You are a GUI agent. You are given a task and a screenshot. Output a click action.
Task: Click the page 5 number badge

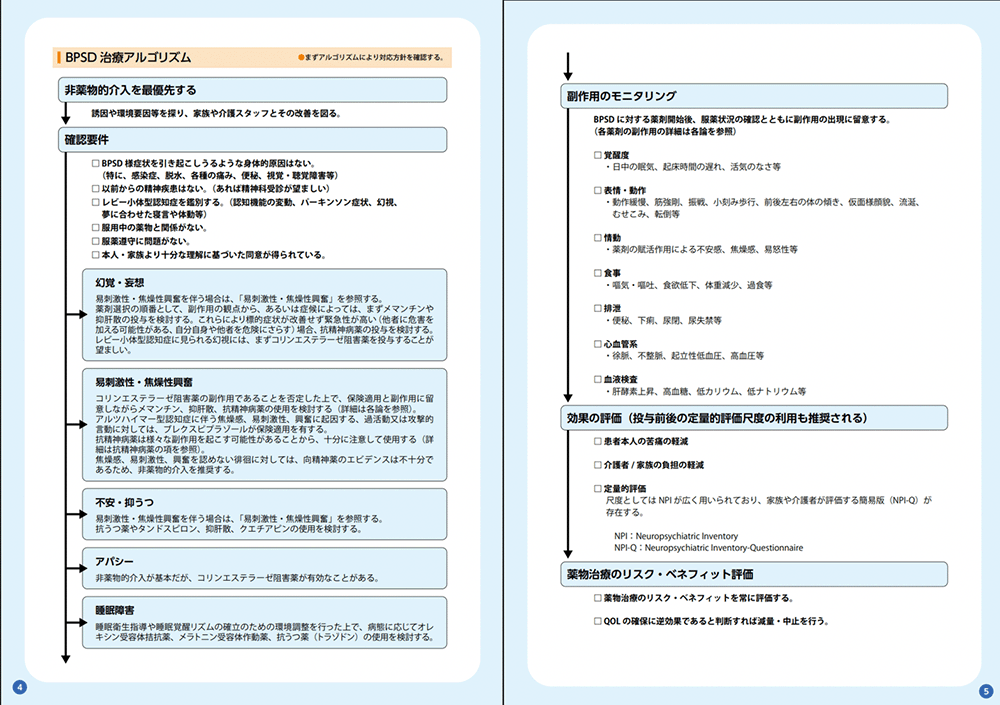[x=984, y=689]
